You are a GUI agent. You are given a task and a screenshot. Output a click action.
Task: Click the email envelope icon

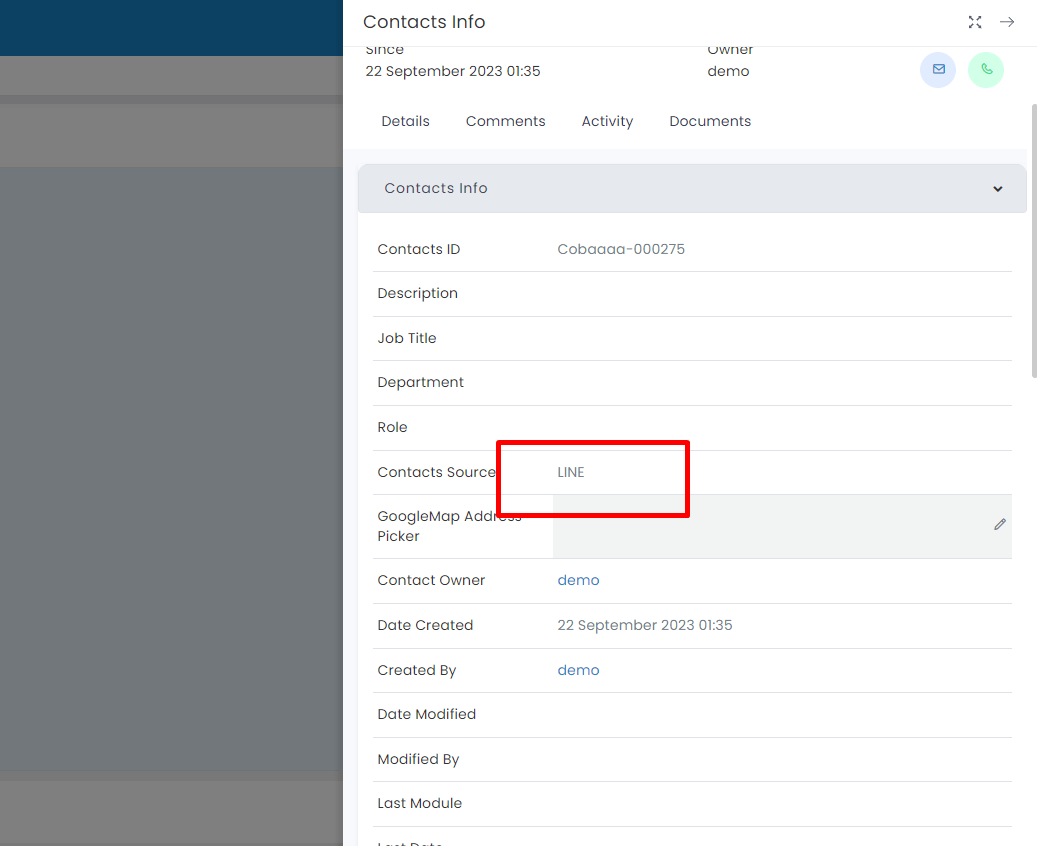tap(938, 69)
